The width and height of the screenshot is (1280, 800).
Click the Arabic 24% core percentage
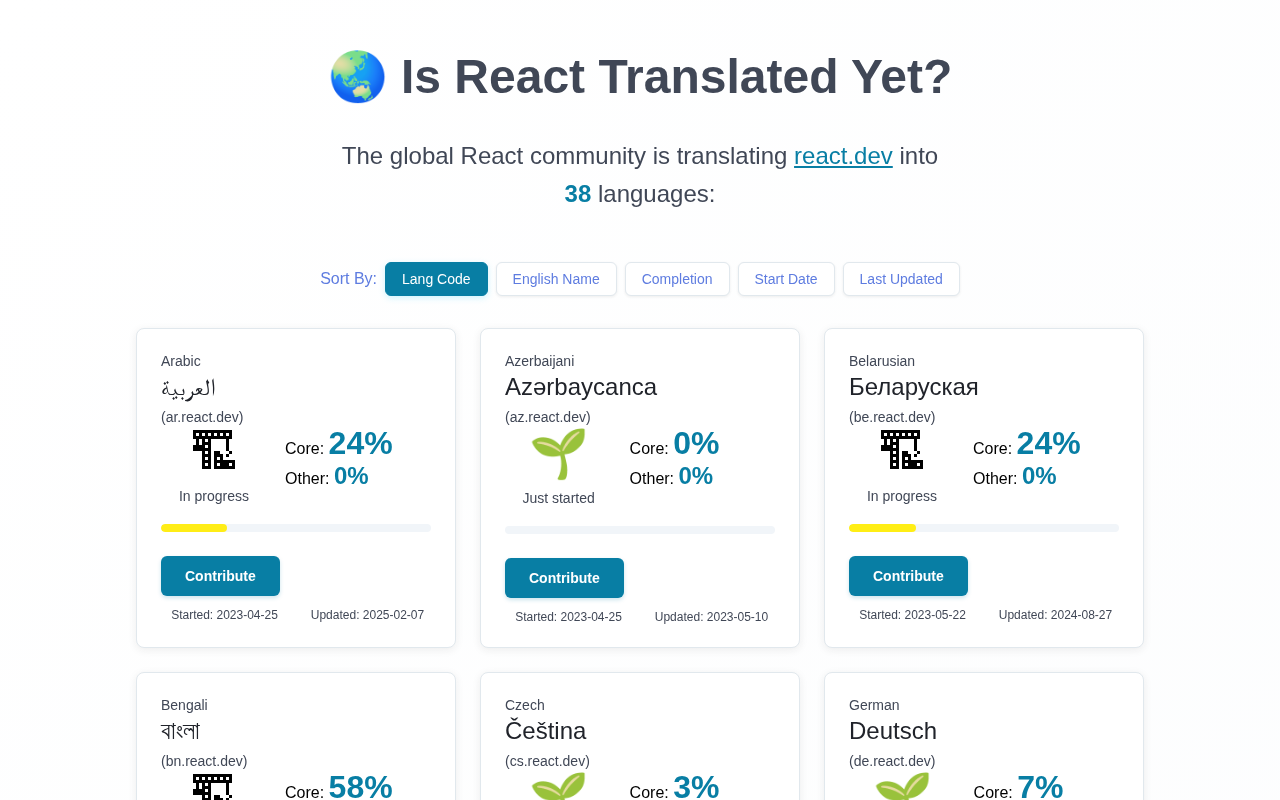(x=360, y=443)
